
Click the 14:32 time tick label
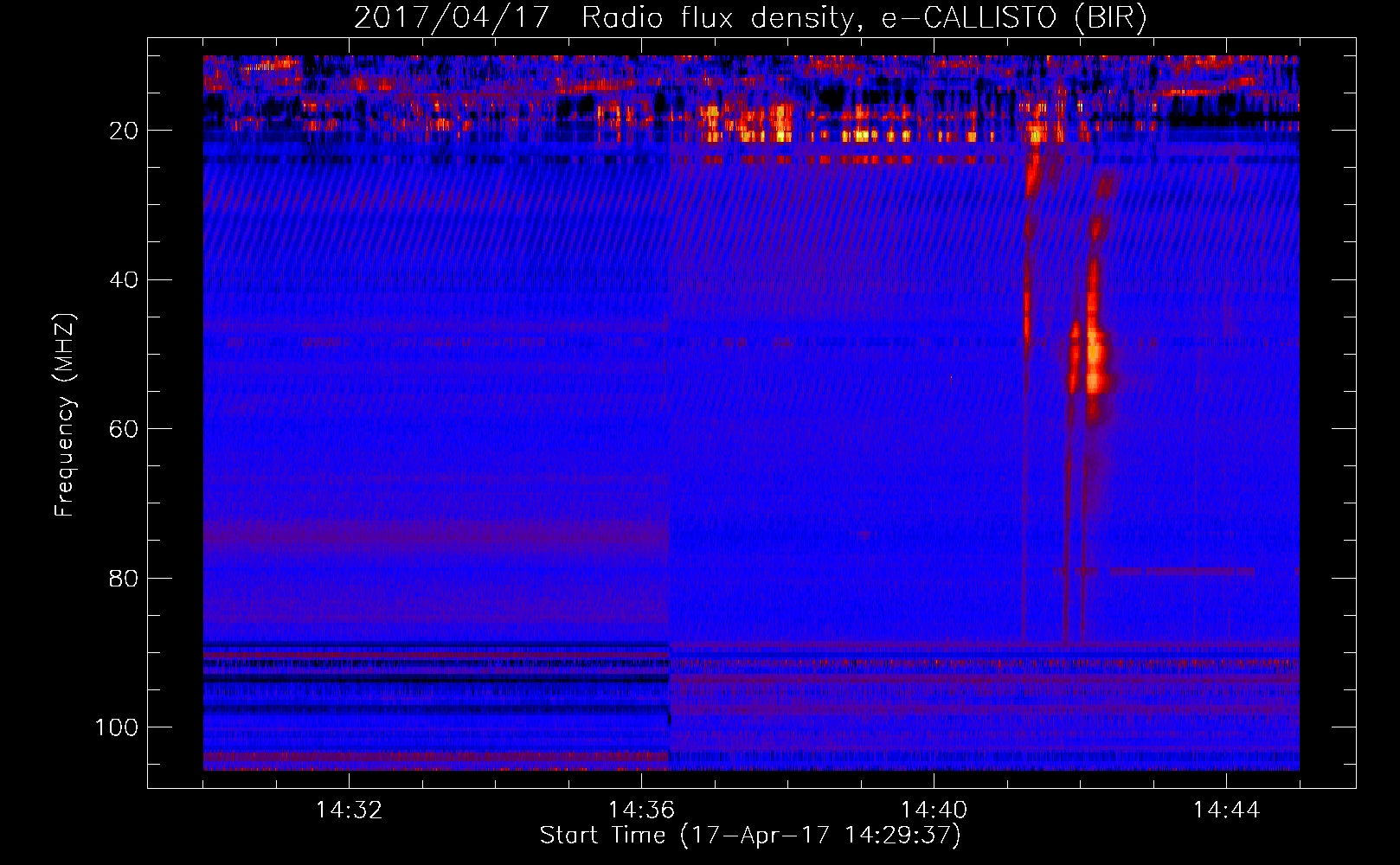click(x=349, y=811)
